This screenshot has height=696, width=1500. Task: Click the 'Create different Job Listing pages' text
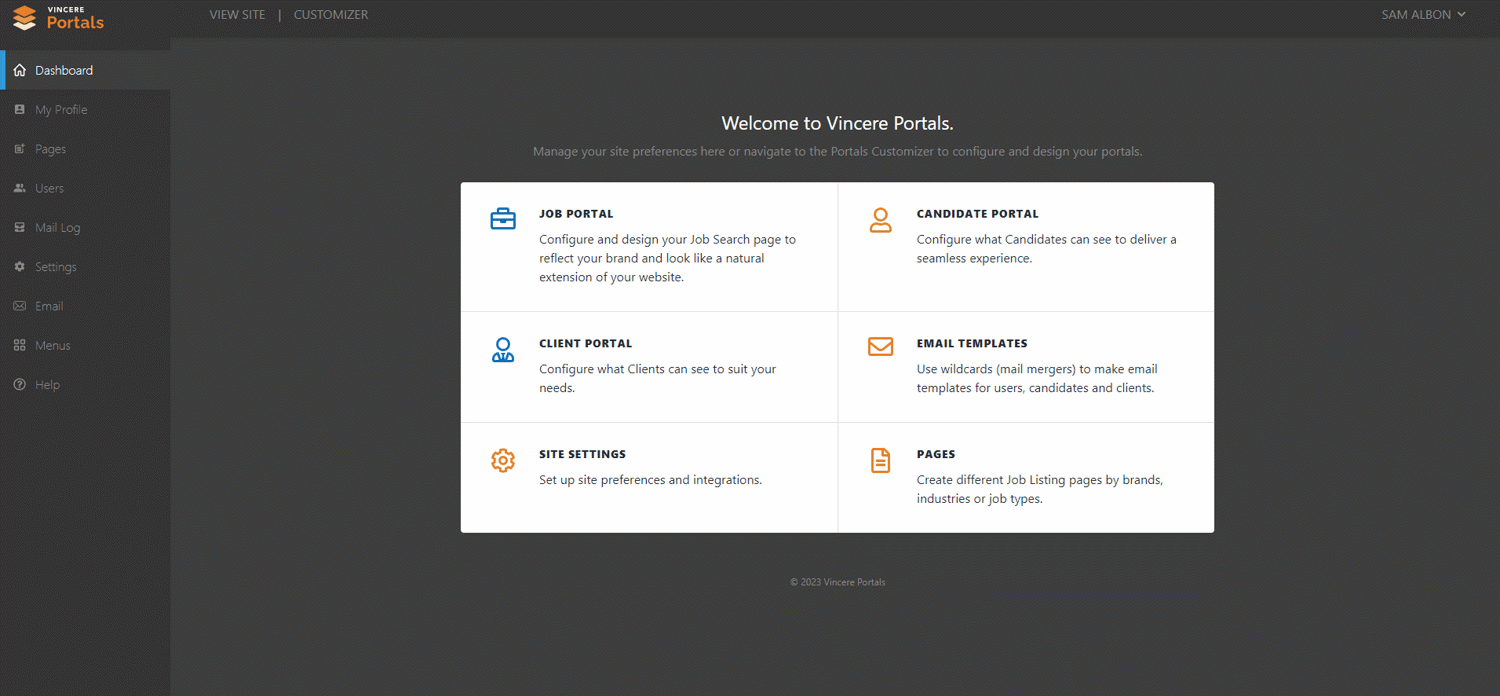[1039, 489]
